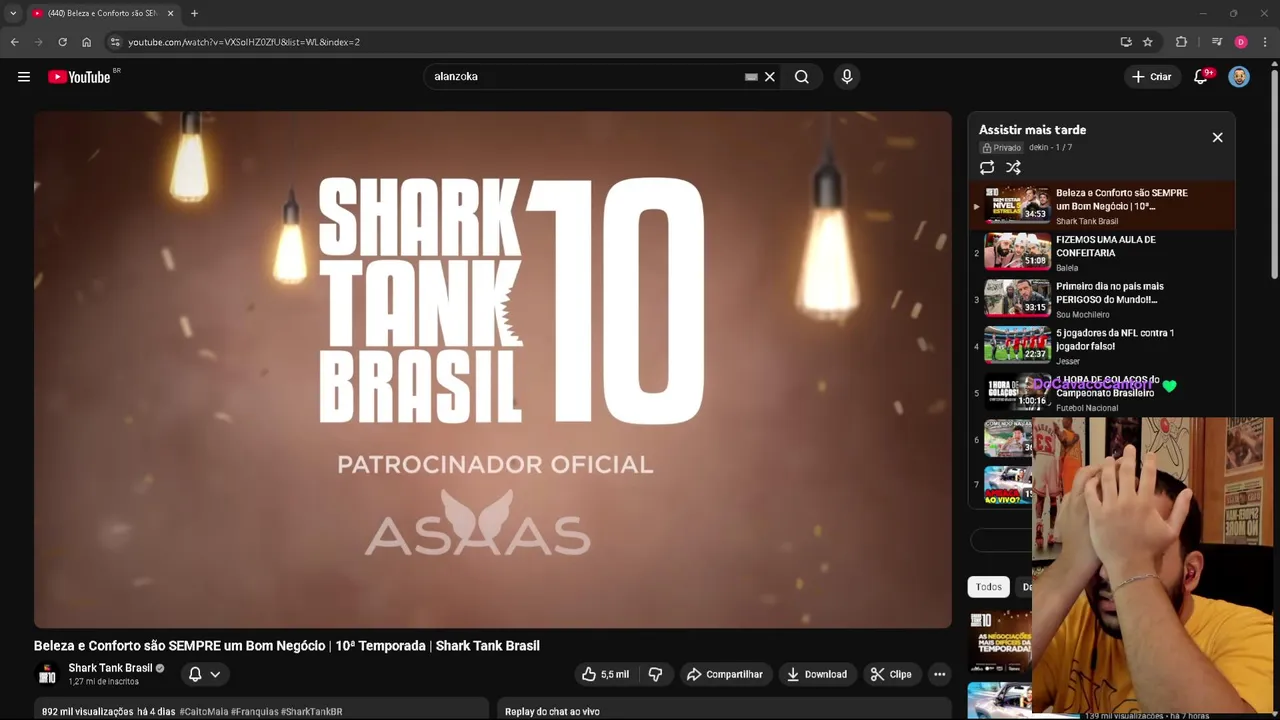Go to the YouTube home logo
The image size is (1280, 720).
coord(79,77)
